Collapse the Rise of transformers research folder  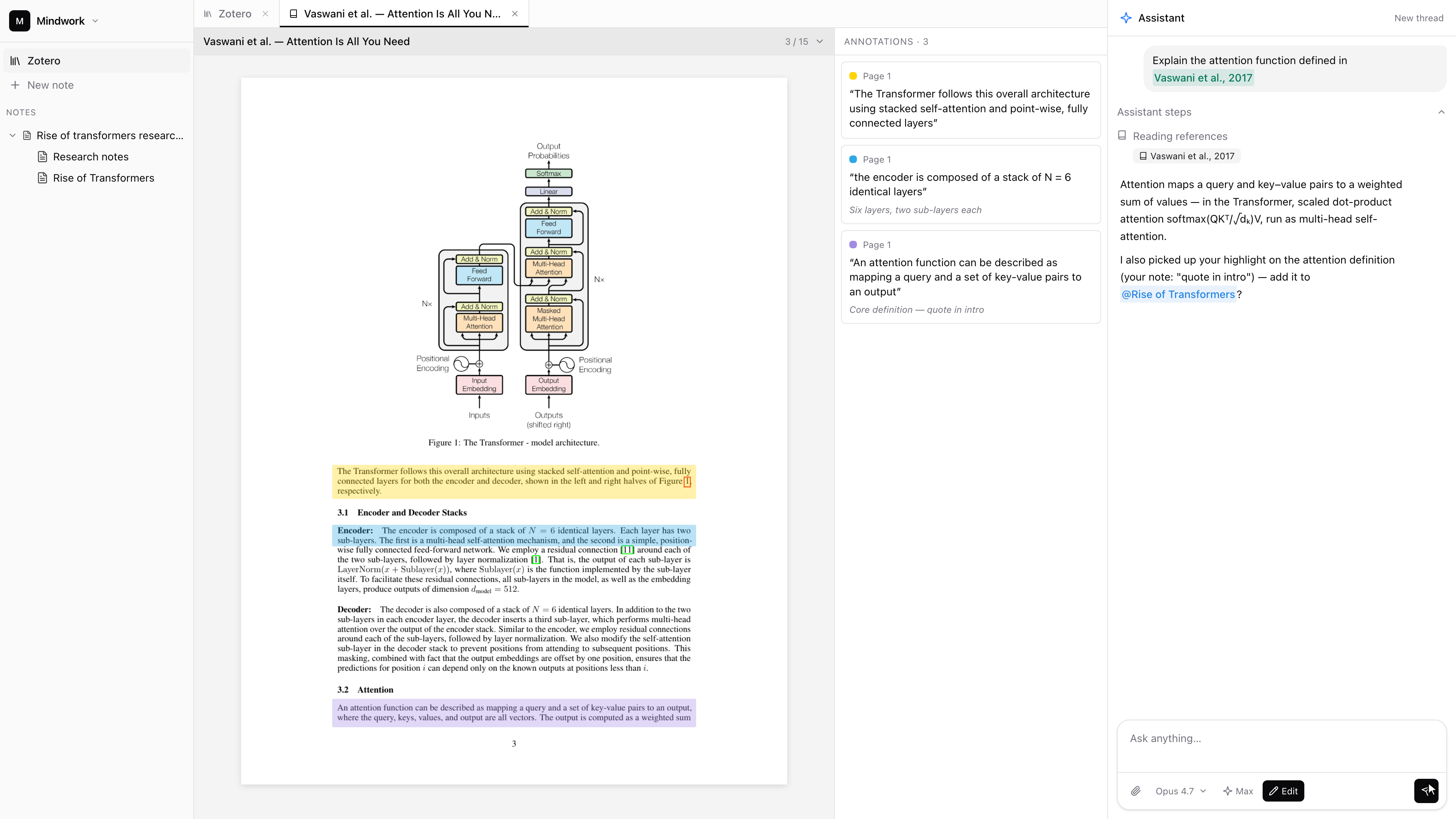tap(13, 136)
